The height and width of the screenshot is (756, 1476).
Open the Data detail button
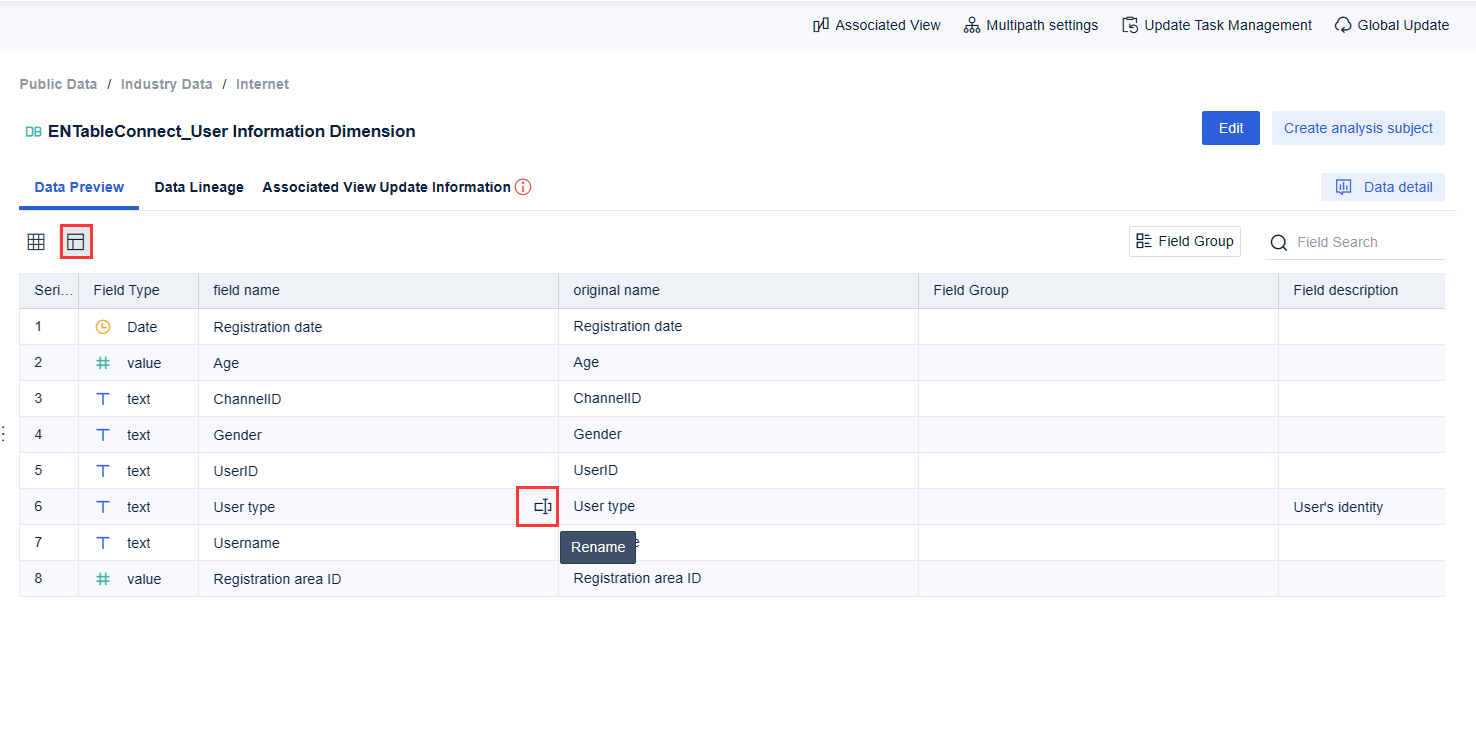[1383, 187]
